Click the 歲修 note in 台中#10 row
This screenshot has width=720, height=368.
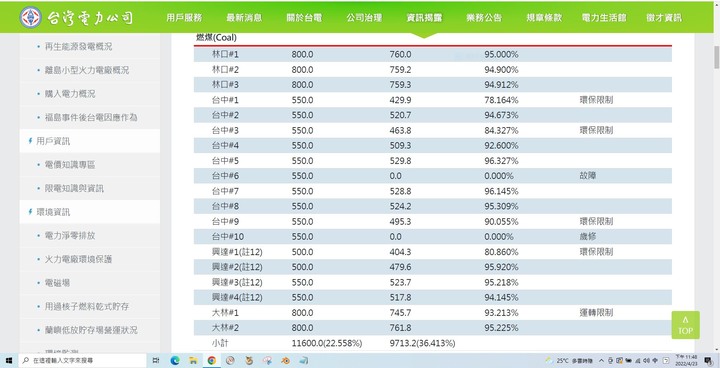(588, 237)
